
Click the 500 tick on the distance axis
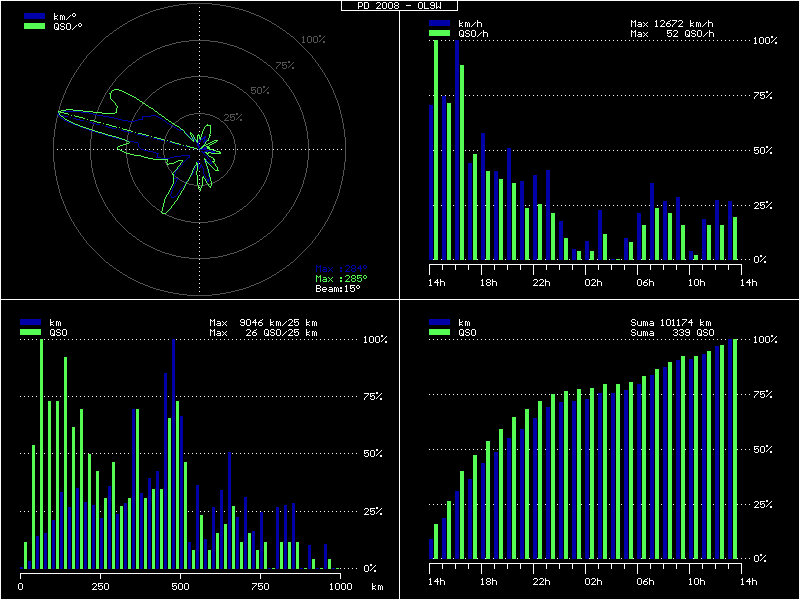tap(180, 586)
